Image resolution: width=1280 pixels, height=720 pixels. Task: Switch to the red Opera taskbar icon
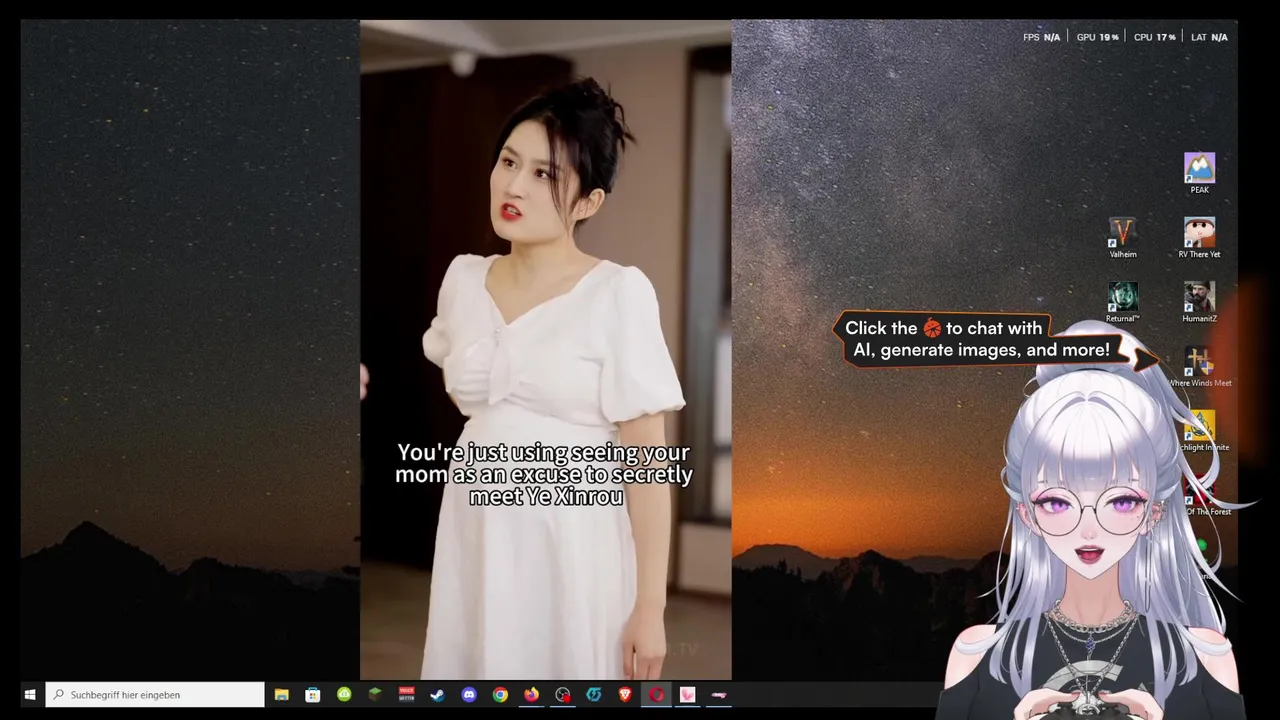656,695
